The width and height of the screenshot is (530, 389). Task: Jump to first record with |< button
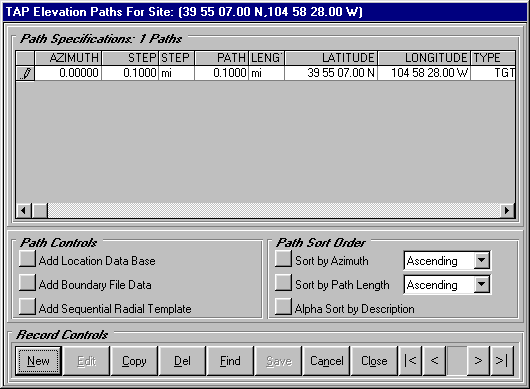[410, 361]
